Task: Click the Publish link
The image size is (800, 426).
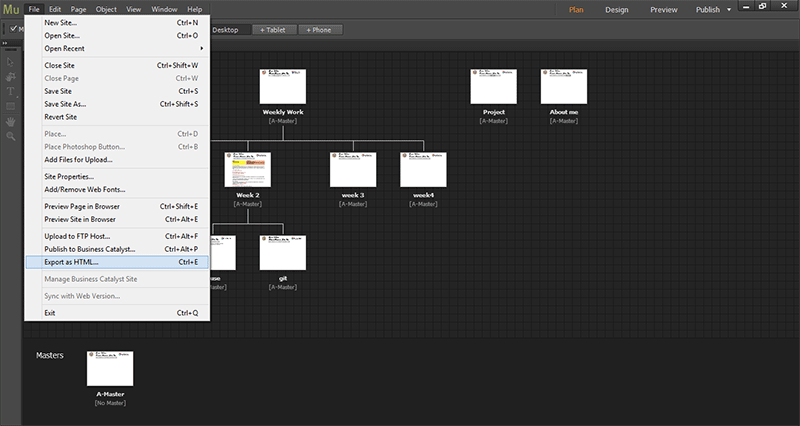Action: [x=708, y=10]
